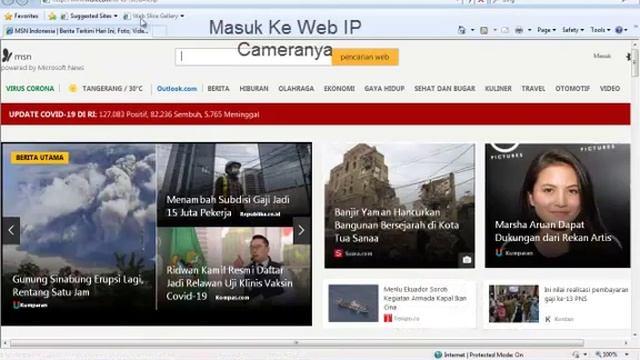Open the VIDEO category
This screenshot has height=360, width=640.
(x=610, y=89)
